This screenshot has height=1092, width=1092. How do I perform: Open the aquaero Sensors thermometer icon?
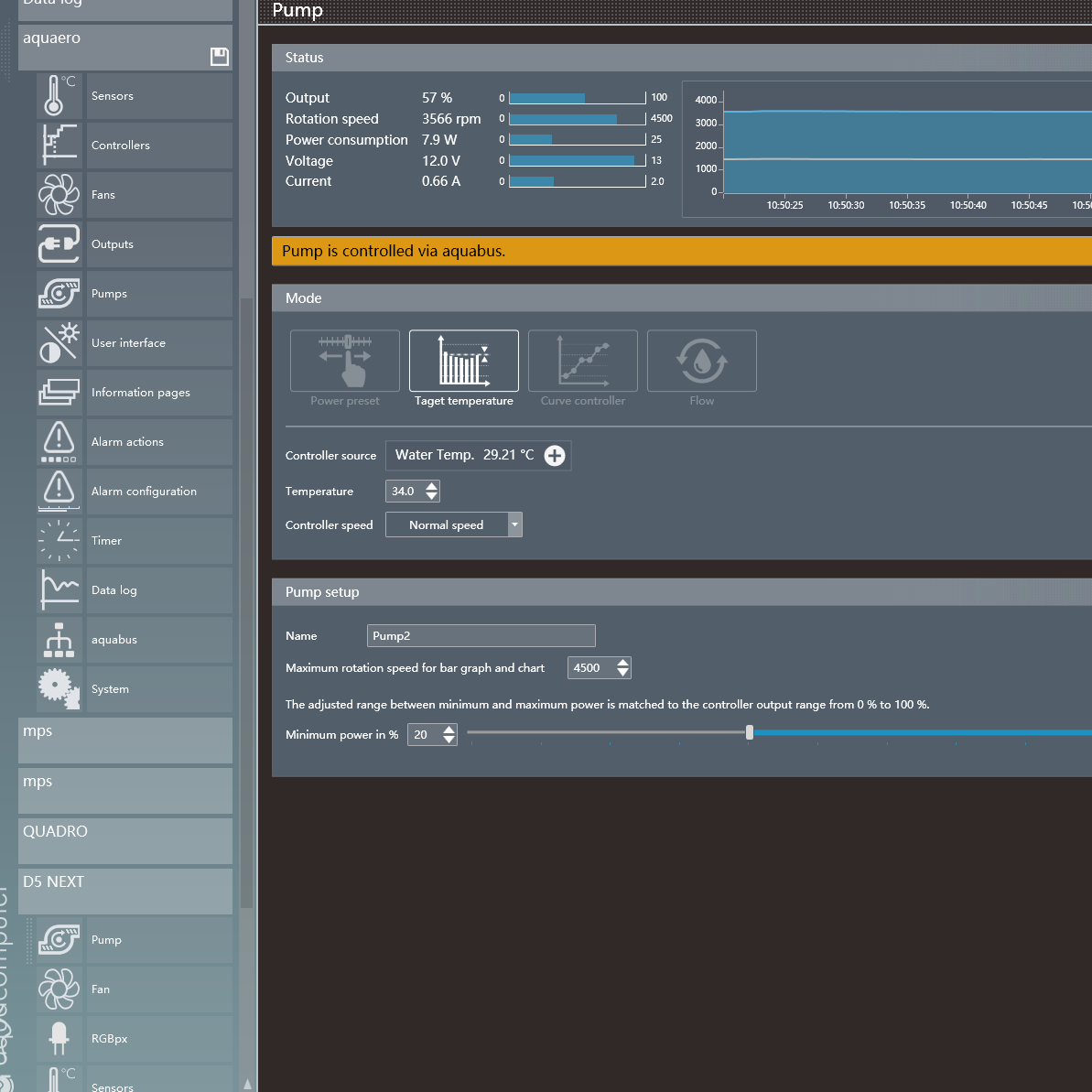pos(59,96)
